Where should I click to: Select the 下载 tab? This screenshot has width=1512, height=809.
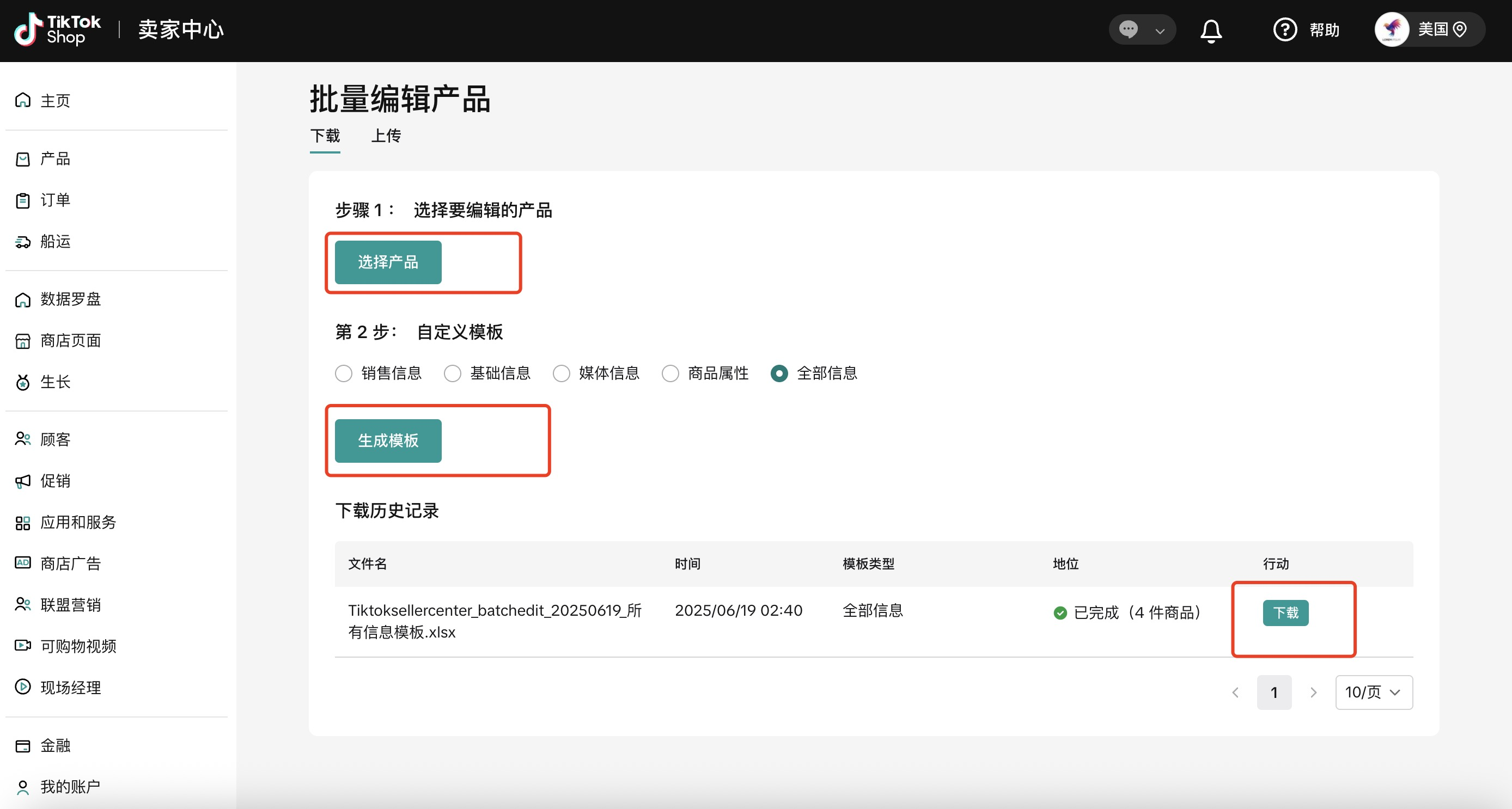(325, 136)
